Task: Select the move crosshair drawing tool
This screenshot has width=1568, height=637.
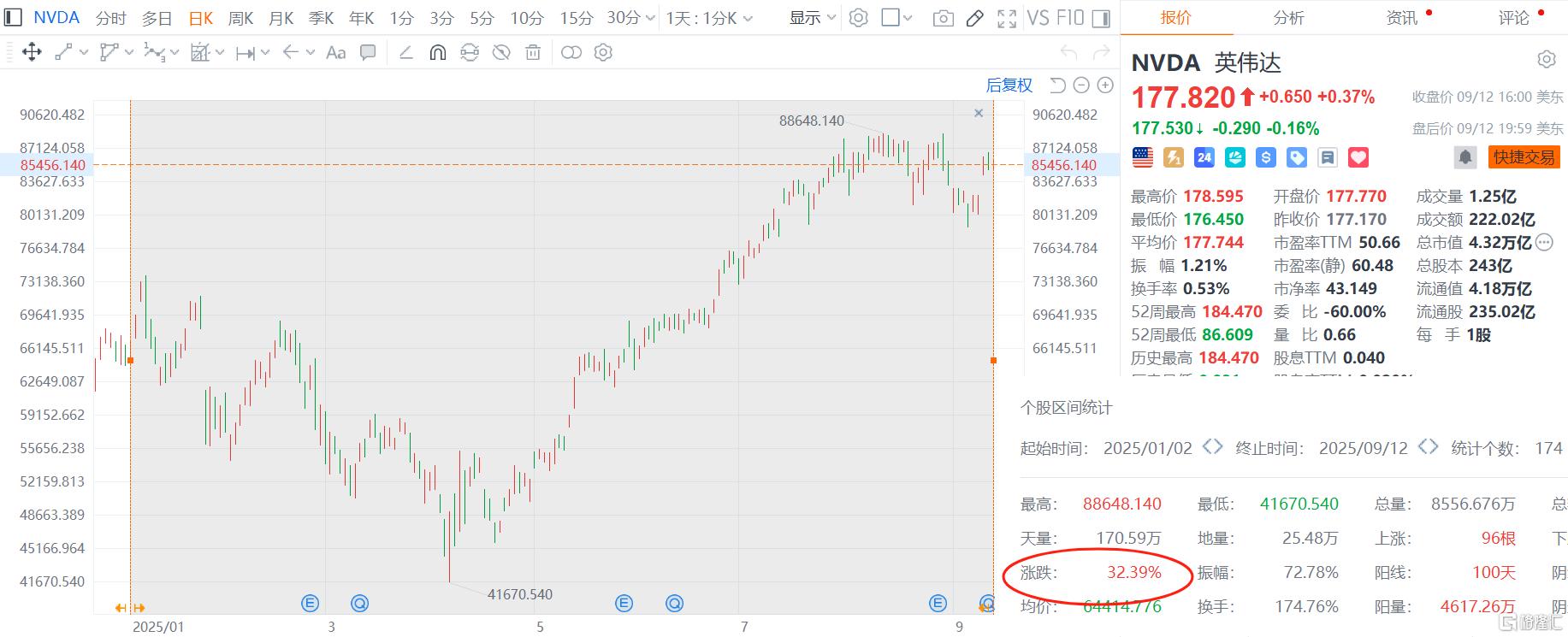Action: point(32,52)
